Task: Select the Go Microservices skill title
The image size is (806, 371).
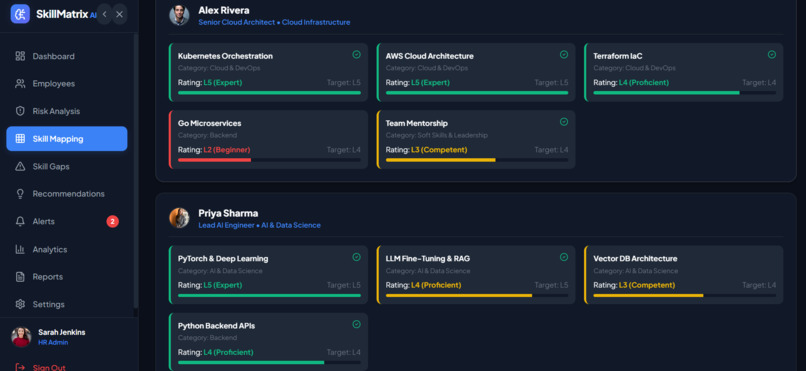Action: pos(209,123)
